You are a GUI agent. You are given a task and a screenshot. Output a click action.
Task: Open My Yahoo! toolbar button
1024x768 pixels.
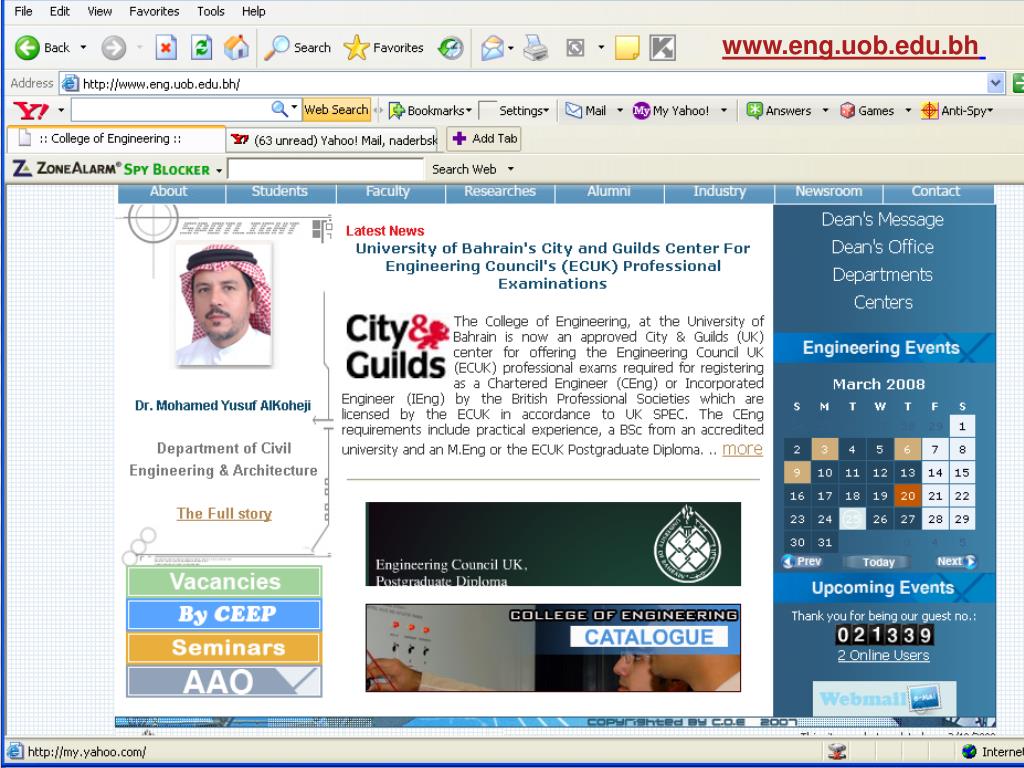point(671,110)
